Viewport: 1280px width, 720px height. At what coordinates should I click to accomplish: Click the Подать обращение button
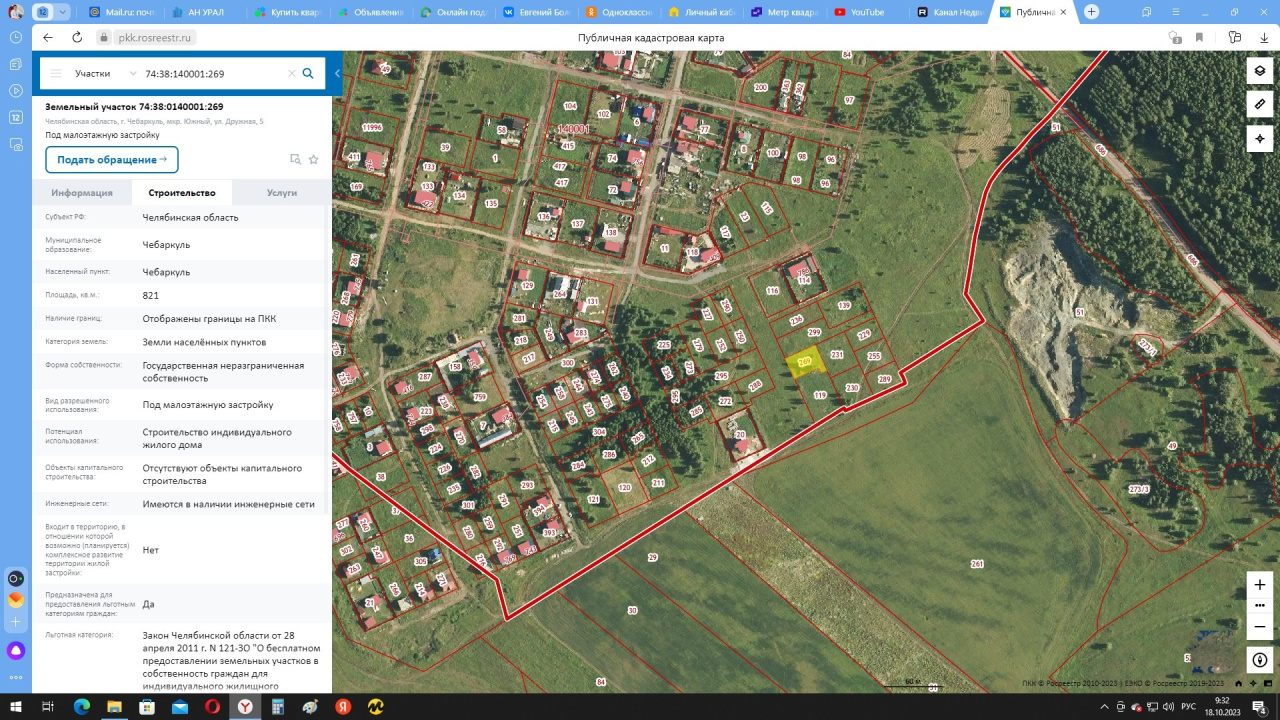click(x=111, y=160)
